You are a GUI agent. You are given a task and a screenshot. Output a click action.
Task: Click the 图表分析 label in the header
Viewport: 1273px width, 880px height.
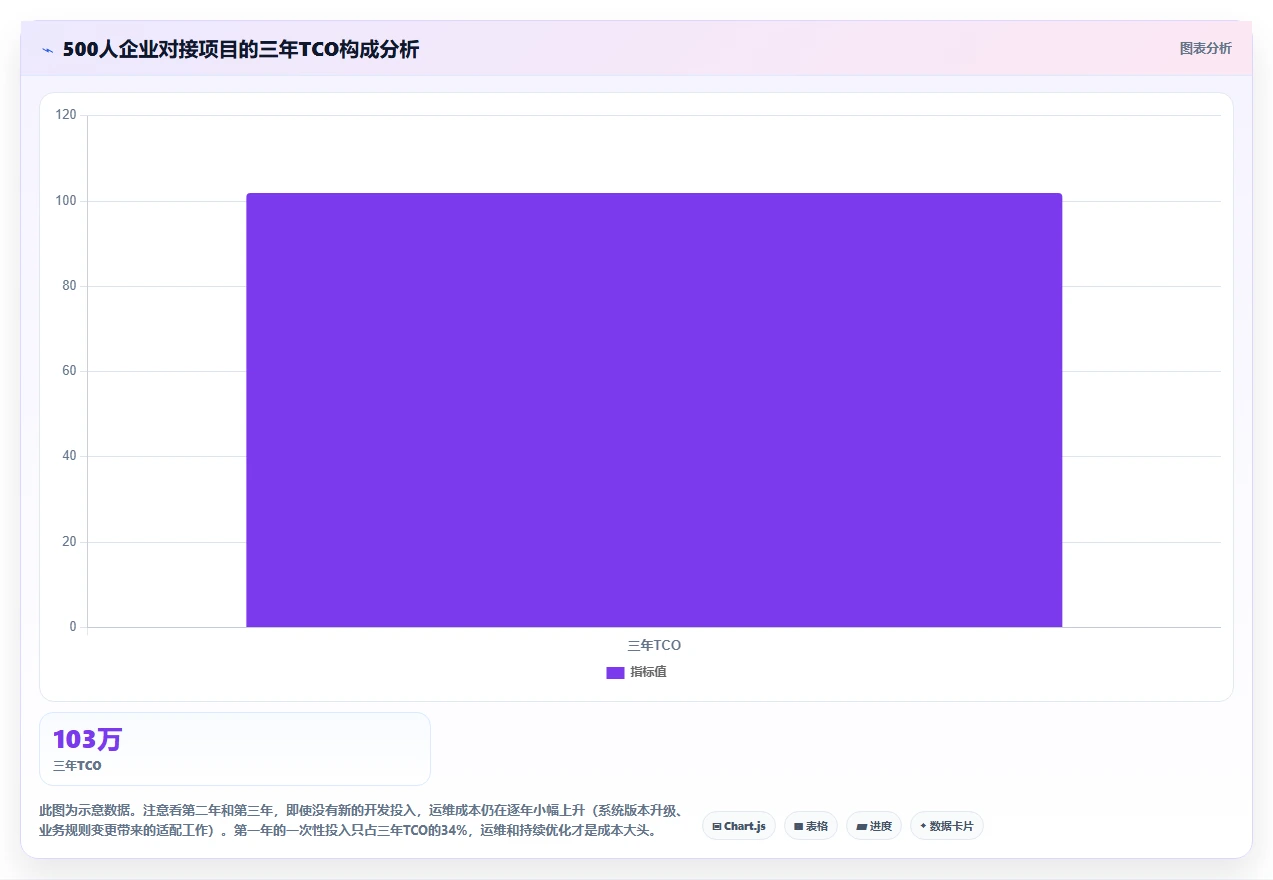tap(1205, 48)
